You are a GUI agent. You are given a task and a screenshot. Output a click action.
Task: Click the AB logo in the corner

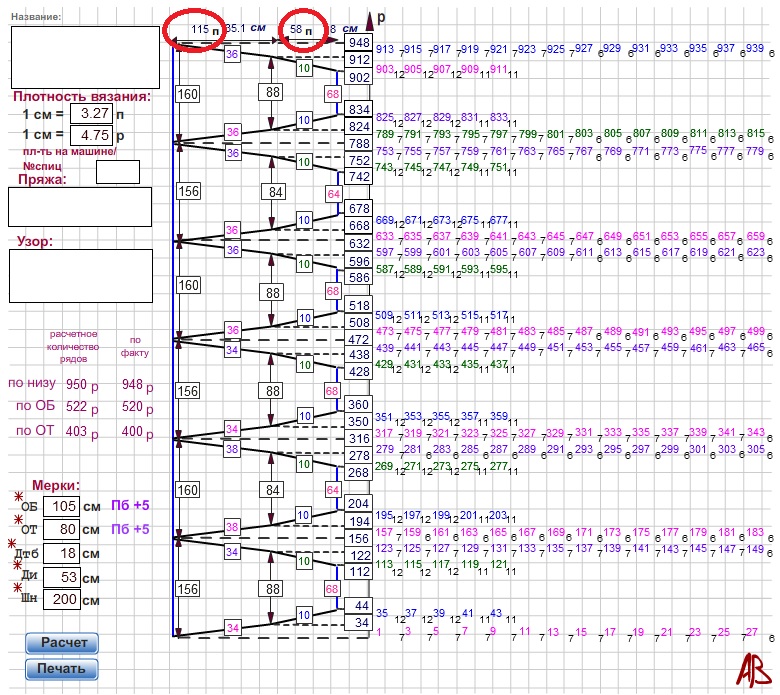(748, 668)
